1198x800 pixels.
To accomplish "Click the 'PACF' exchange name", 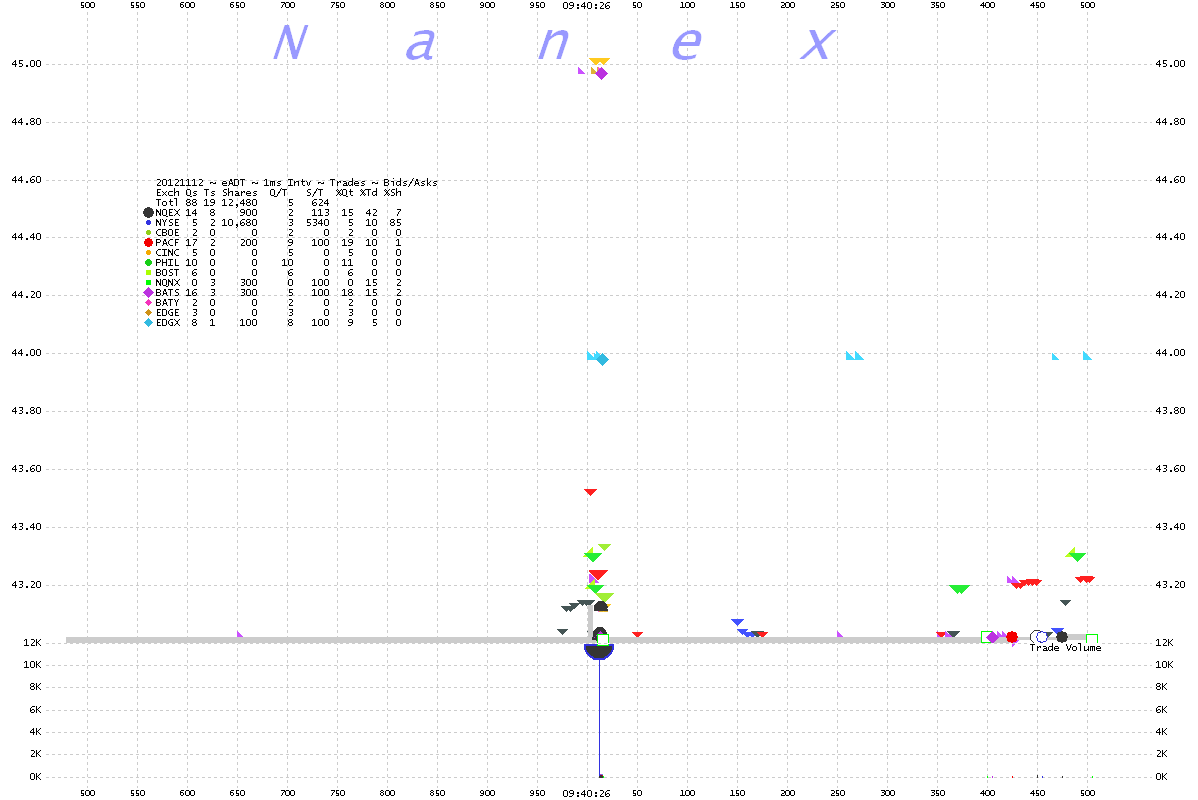I will click(x=167, y=242).
